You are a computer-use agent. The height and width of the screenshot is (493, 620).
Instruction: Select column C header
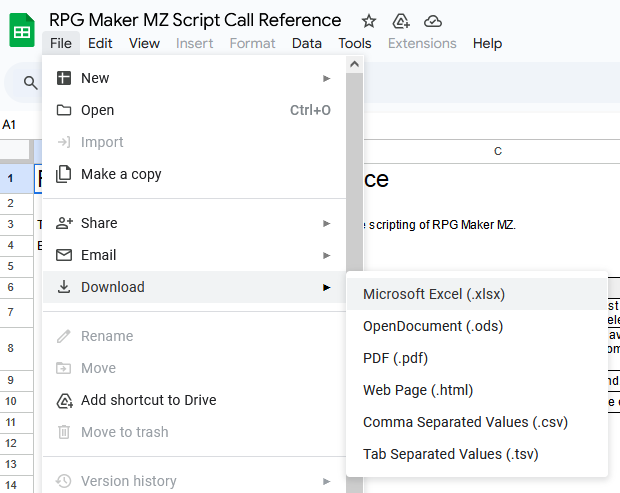pyautogui.click(x=498, y=151)
